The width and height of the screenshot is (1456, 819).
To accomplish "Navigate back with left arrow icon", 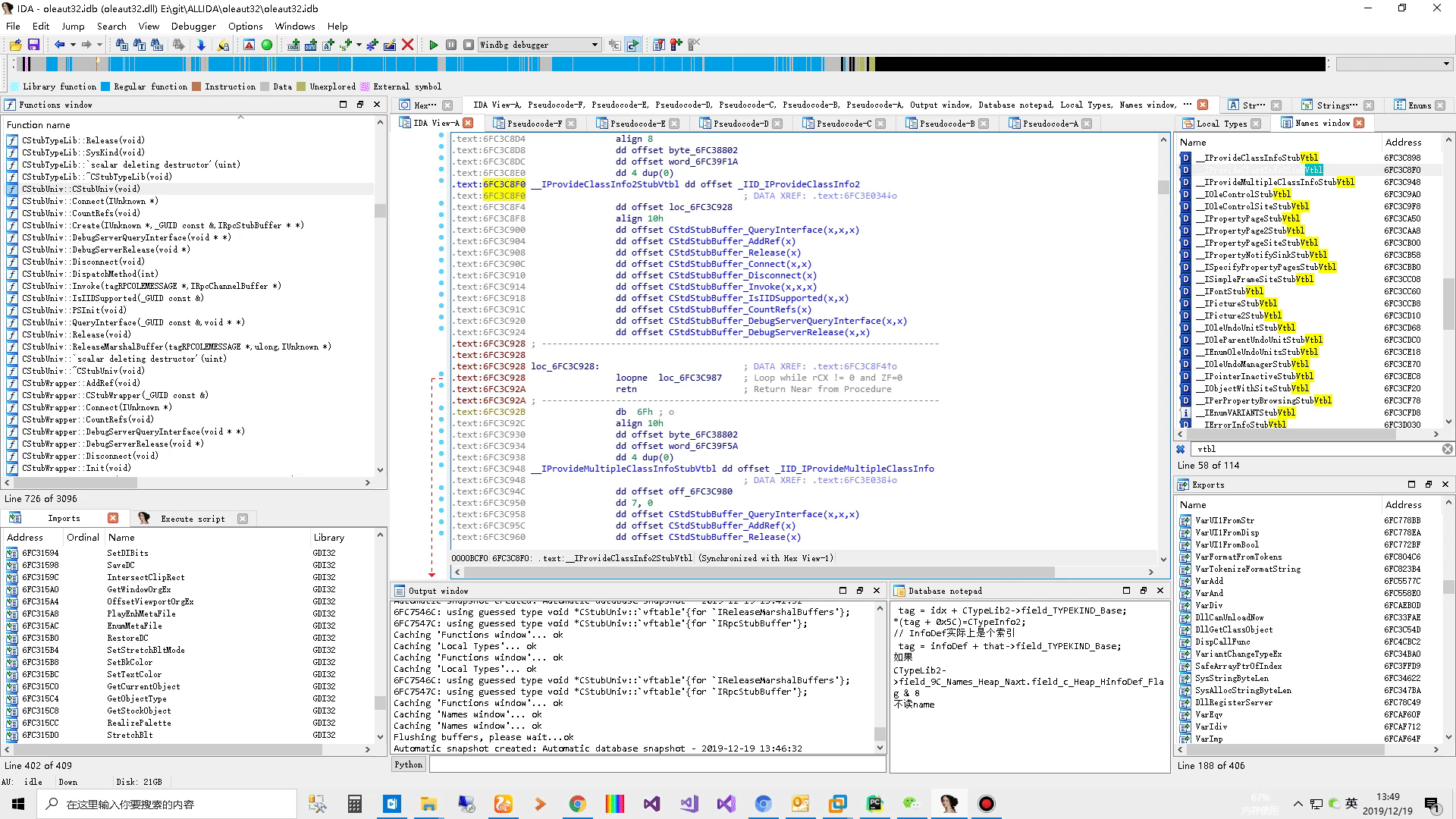I will pyautogui.click(x=60, y=45).
